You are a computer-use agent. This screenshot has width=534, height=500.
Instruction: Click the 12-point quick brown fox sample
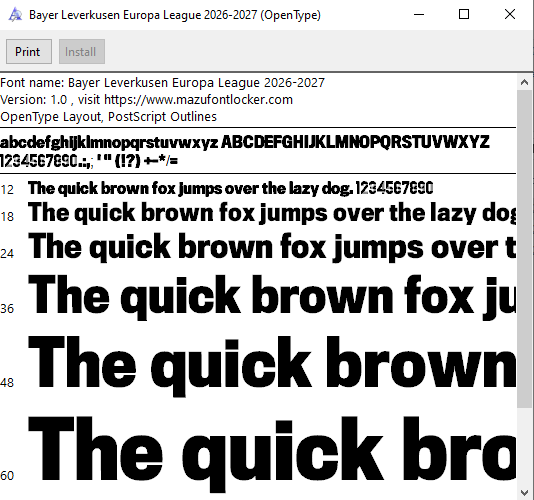click(231, 188)
